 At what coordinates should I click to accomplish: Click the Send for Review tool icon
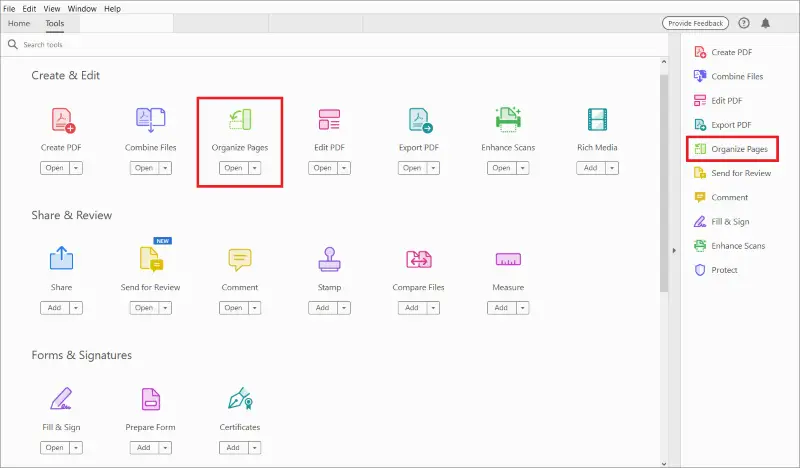click(151, 259)
